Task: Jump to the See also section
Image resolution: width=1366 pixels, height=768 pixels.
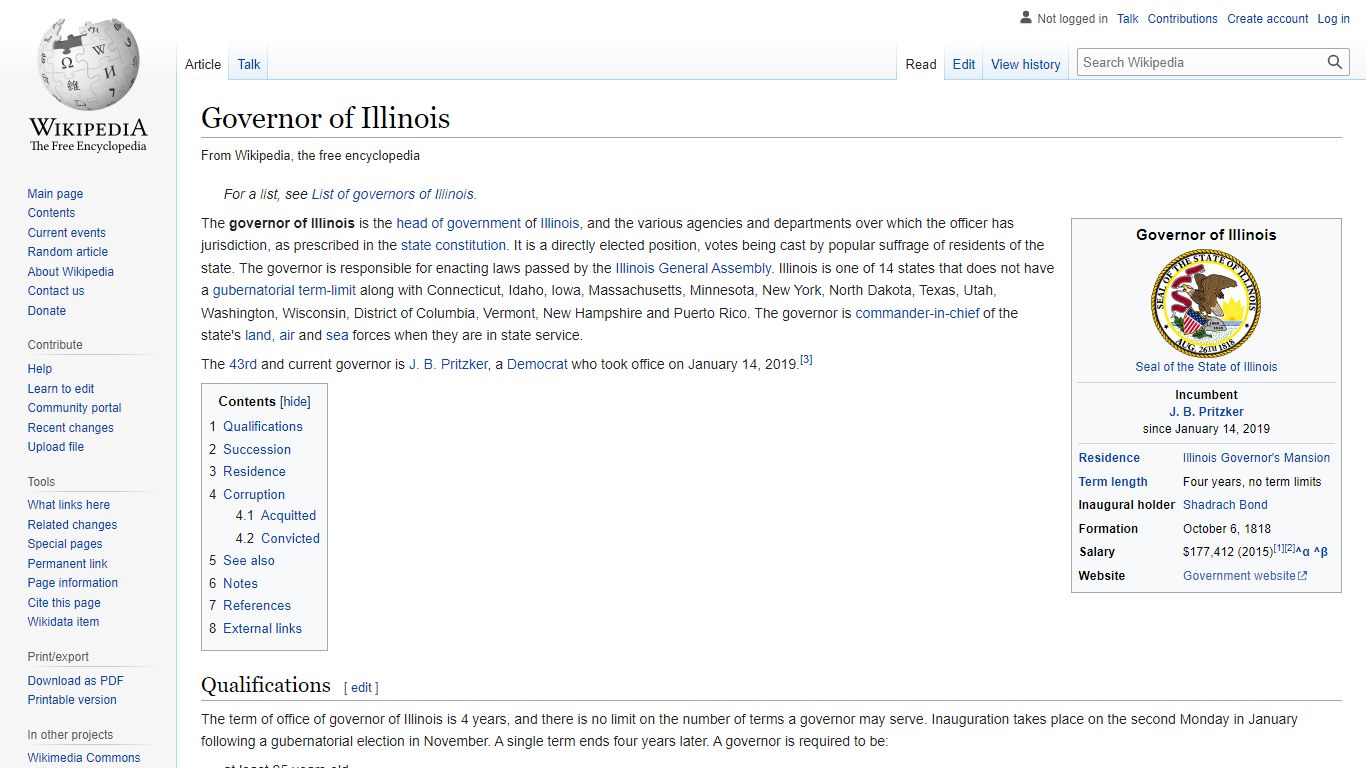Action: pos(242,561)
